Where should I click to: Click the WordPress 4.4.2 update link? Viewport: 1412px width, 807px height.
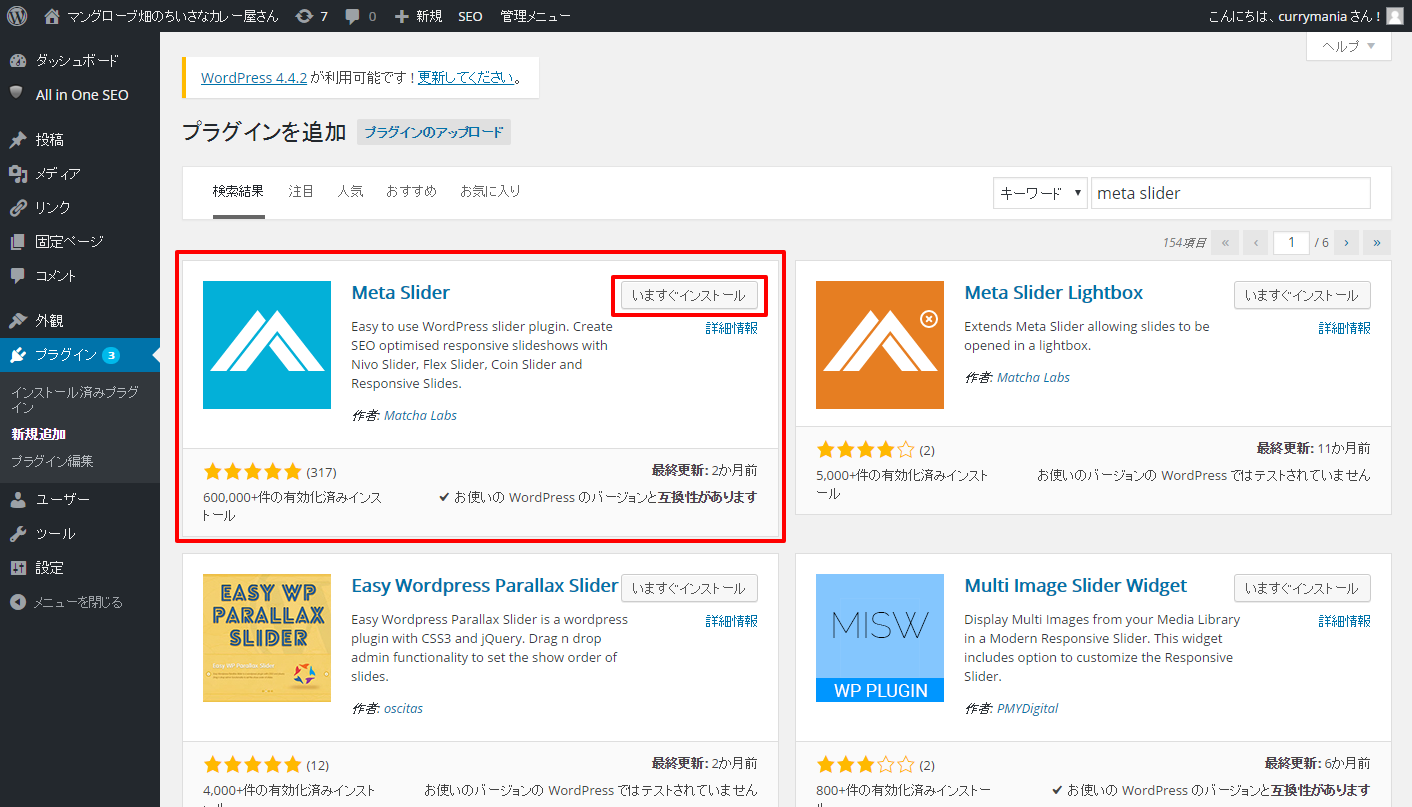tap(254, 77)
